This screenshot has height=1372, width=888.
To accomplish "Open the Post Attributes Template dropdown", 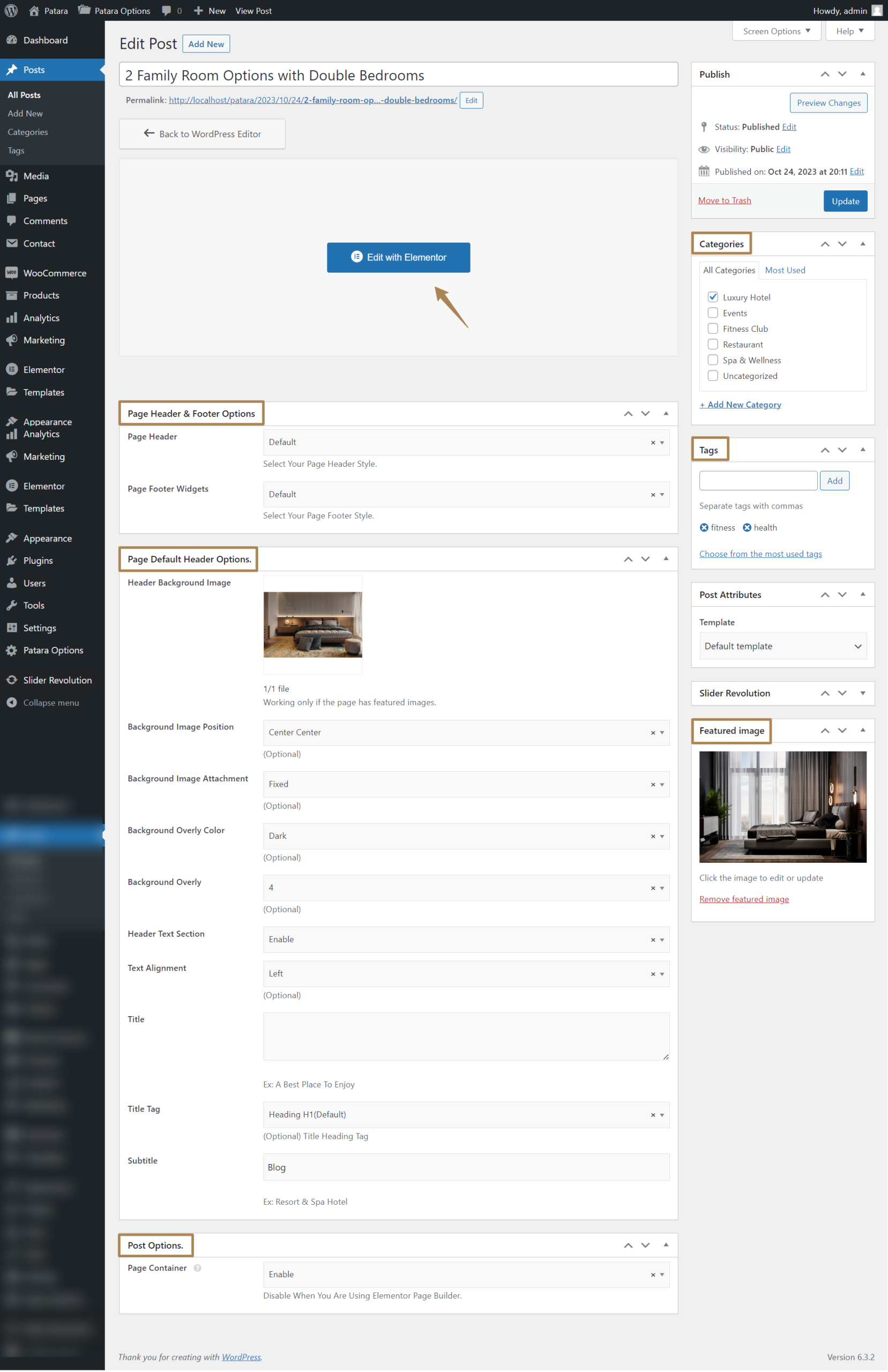I will (783, 646).
